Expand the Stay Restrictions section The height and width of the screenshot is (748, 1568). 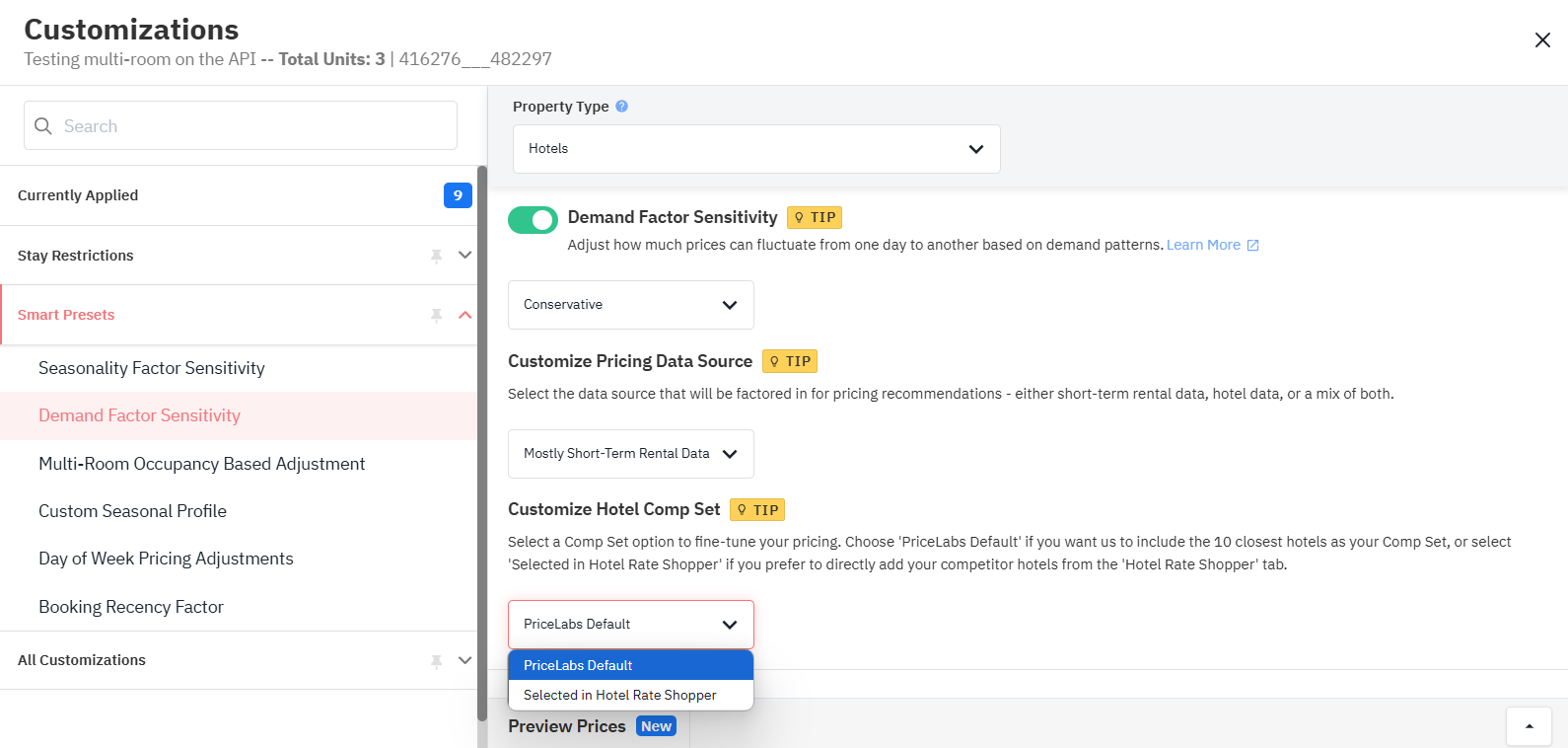pos(465,255)
